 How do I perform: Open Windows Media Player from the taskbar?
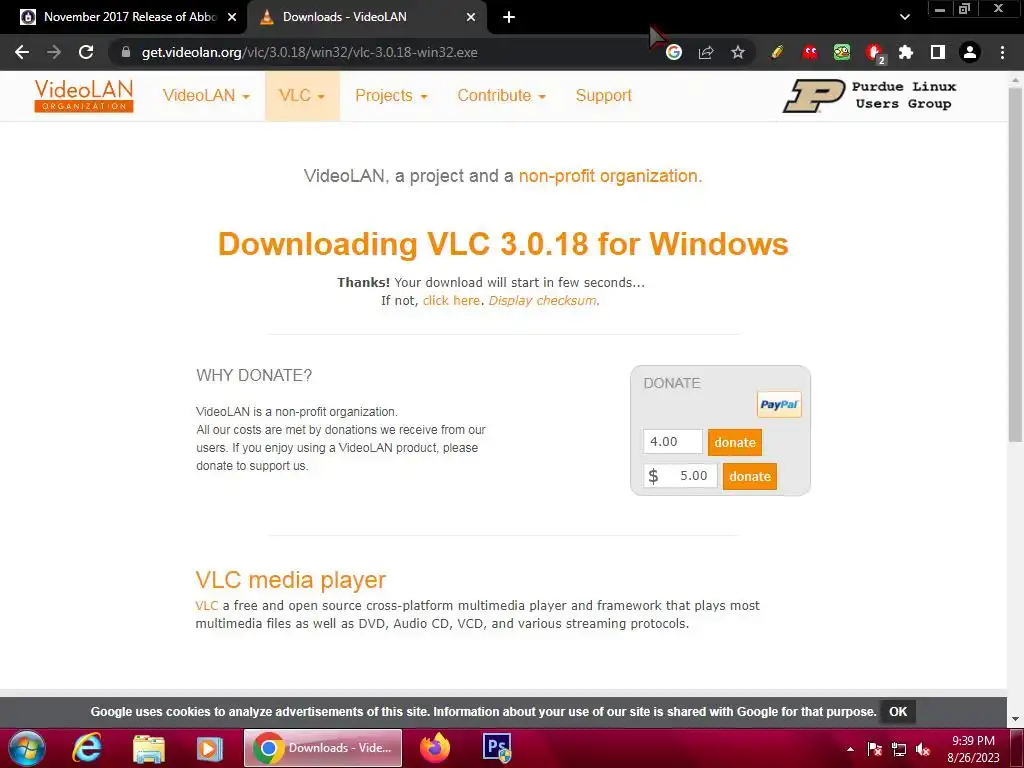click(x=210, y=748)
